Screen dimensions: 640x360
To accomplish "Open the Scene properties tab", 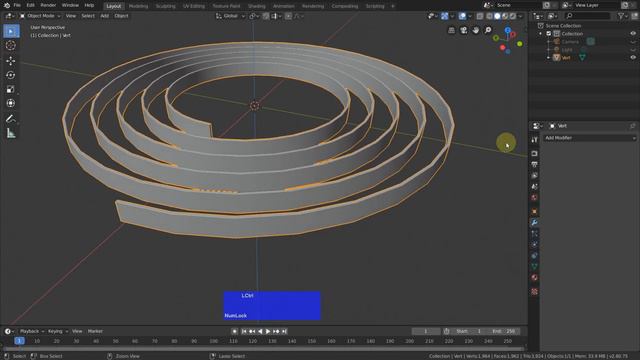I will [534, 187].
